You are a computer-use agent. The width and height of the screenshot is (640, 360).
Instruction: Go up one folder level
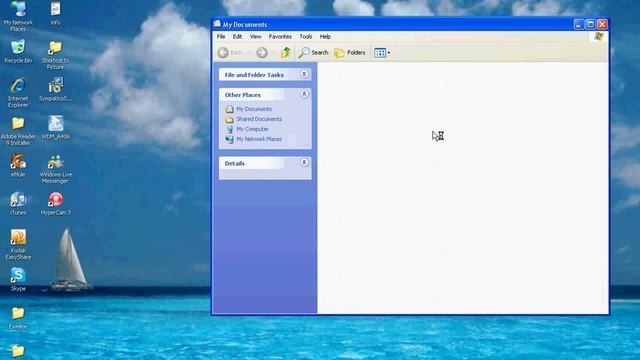click(286, 52)
